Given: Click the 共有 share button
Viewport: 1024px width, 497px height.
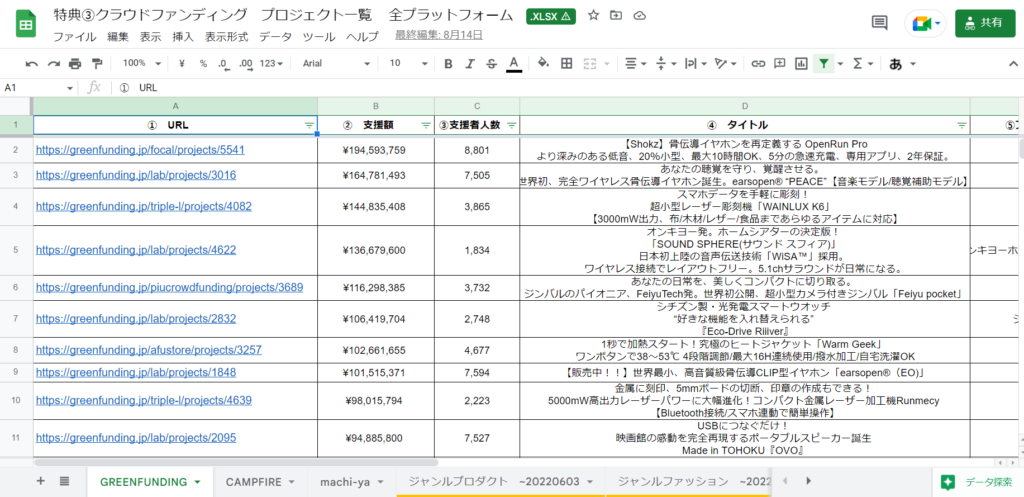Looking at the screenshot, I should tap(985, 23).
